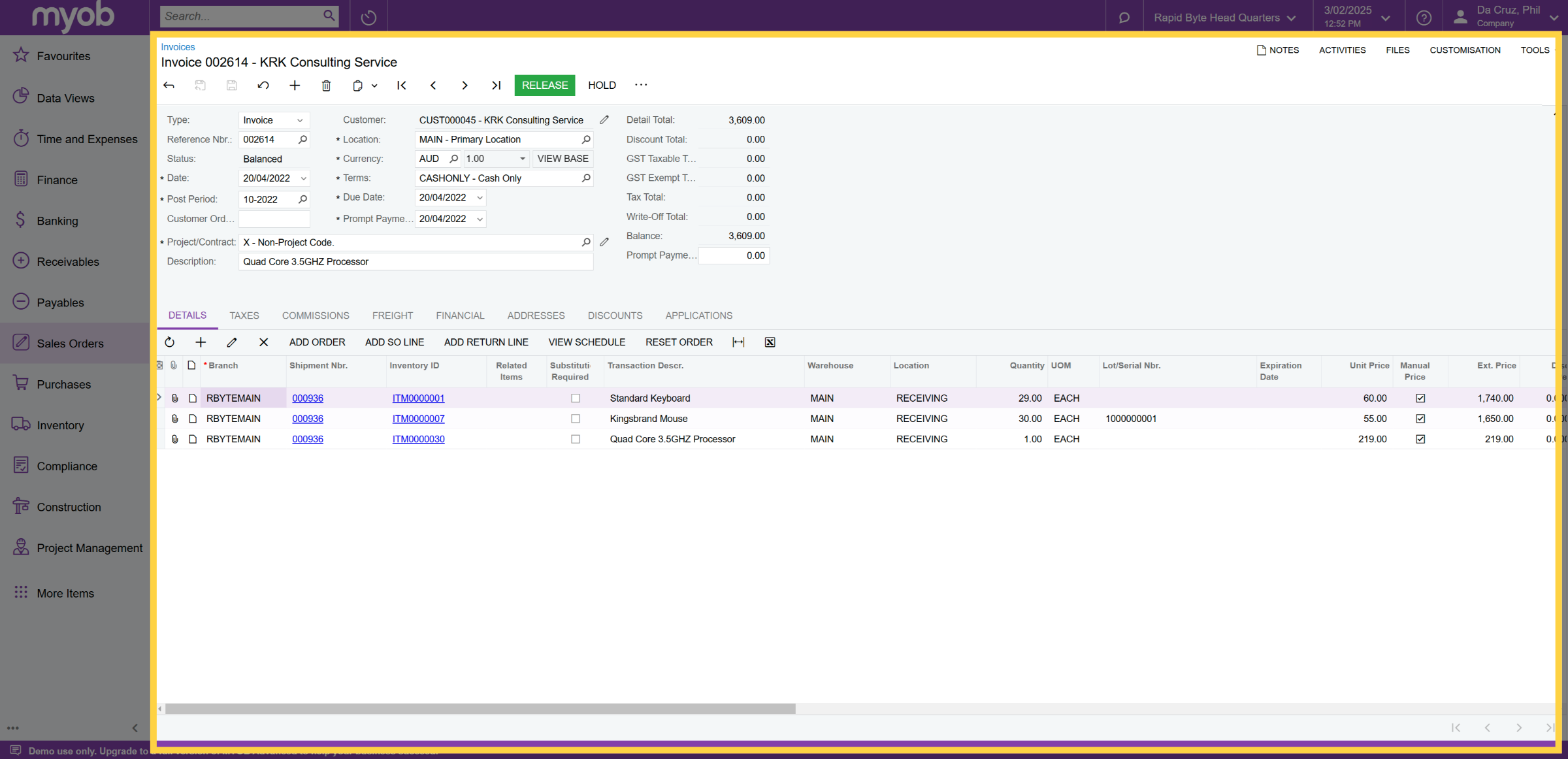Add a new invoice record with plus icon
1568x759 pixels.
pyautogui.click(x=295, y=86)
